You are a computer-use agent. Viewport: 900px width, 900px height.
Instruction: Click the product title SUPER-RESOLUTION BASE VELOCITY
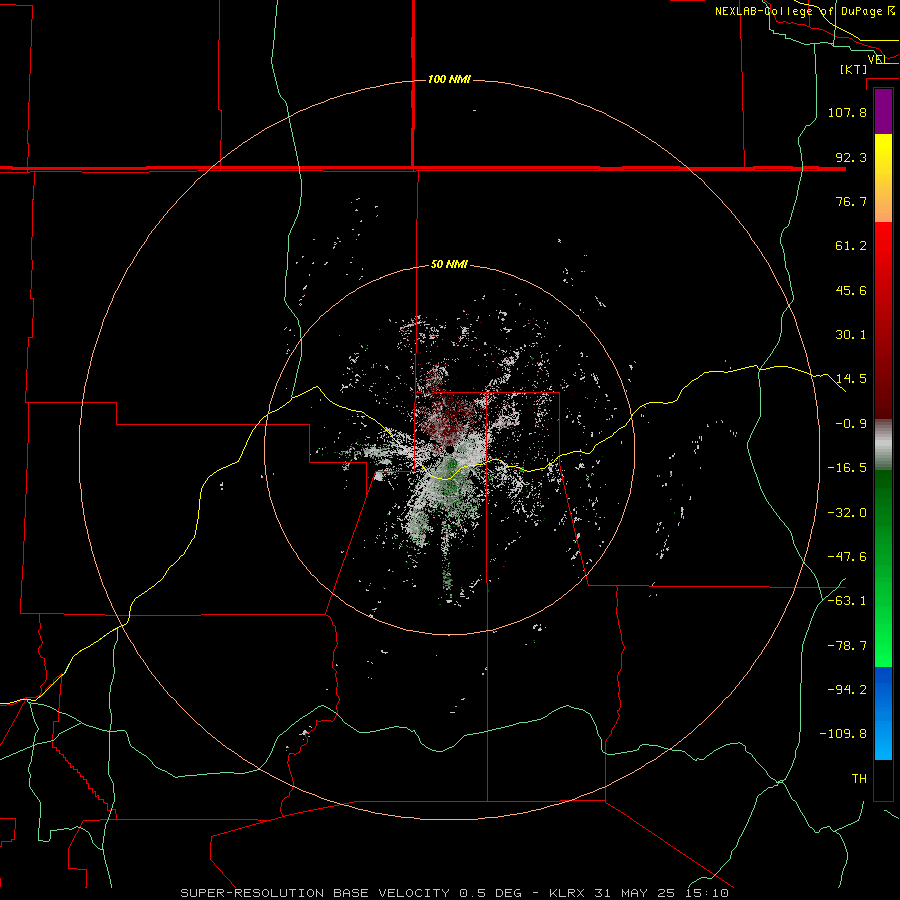tap(315, 893)
